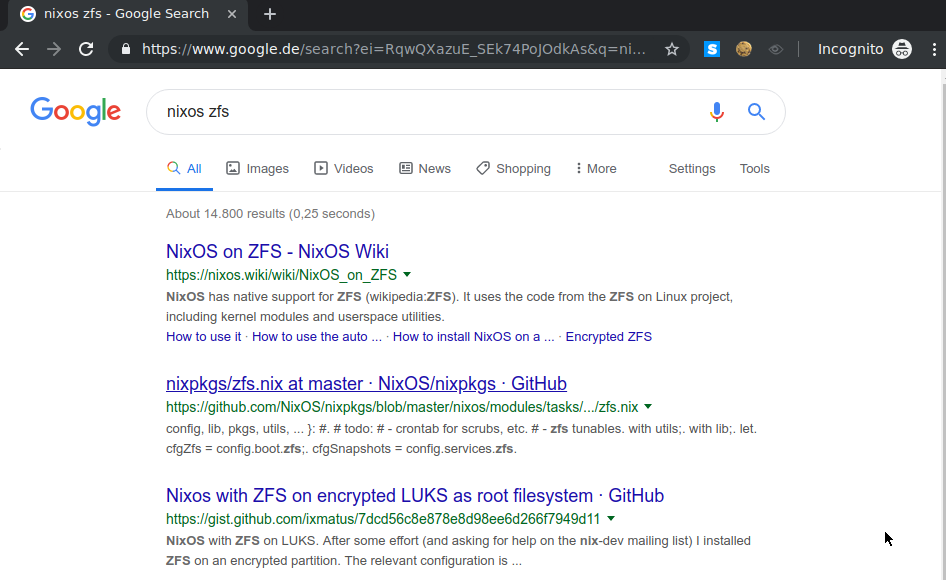
Task: Follow the 'How to install NixOS on a ...' sitelink
Action: [474, 337]
